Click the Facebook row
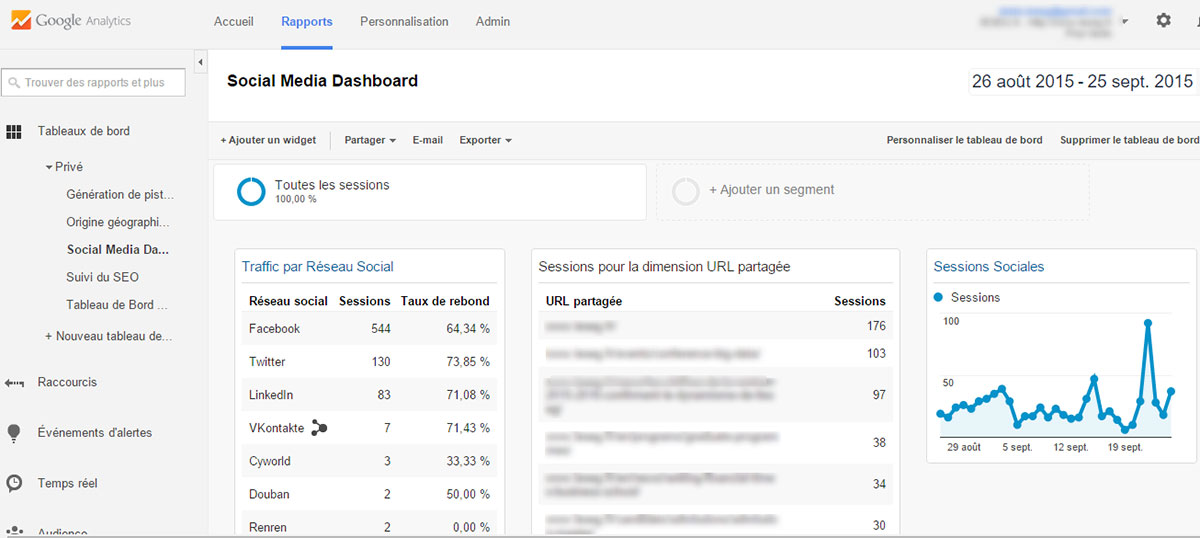The width and height of the screenshot is (1200, 538). (x=369, y=329)
